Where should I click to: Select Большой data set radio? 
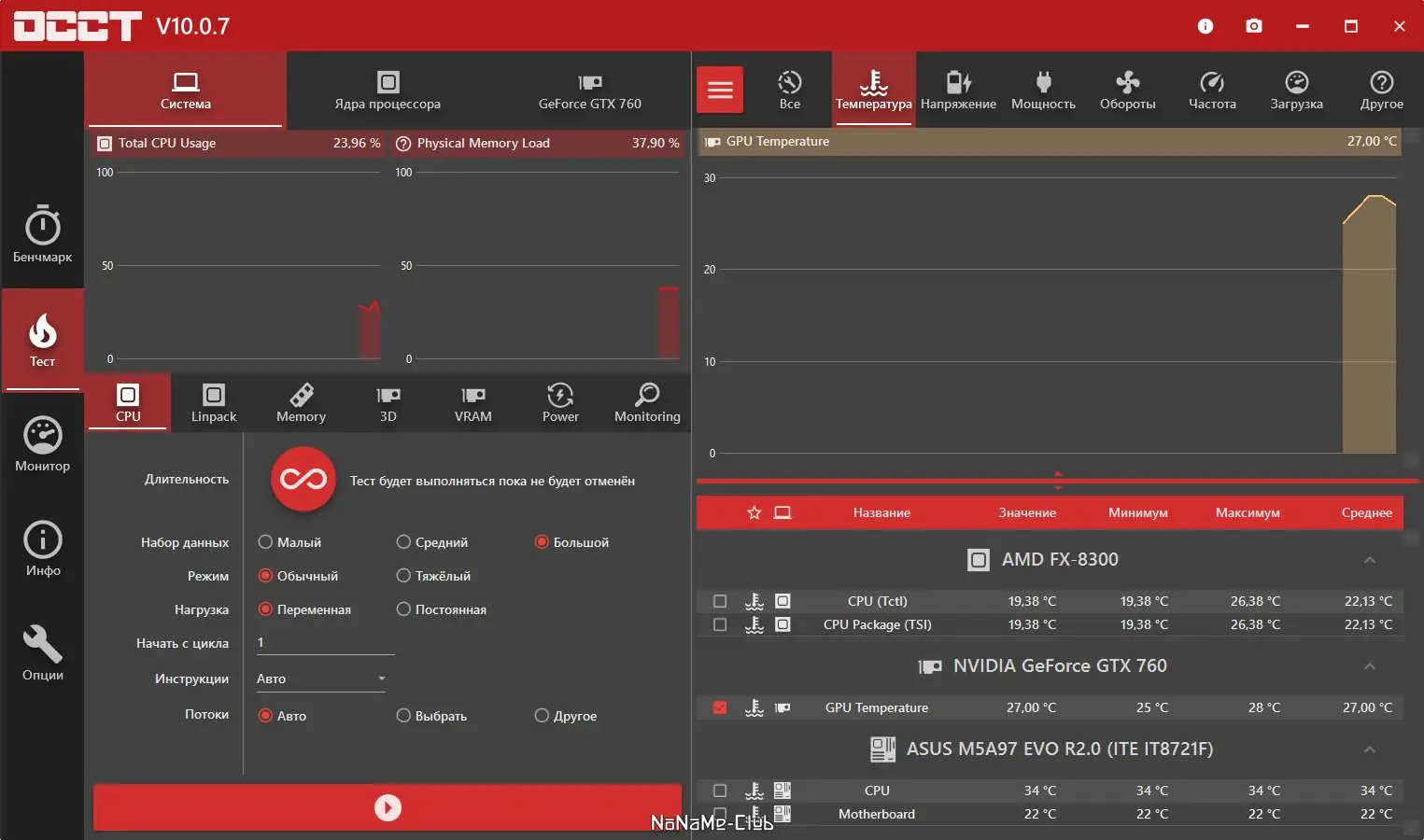click(x=571, y=542)
